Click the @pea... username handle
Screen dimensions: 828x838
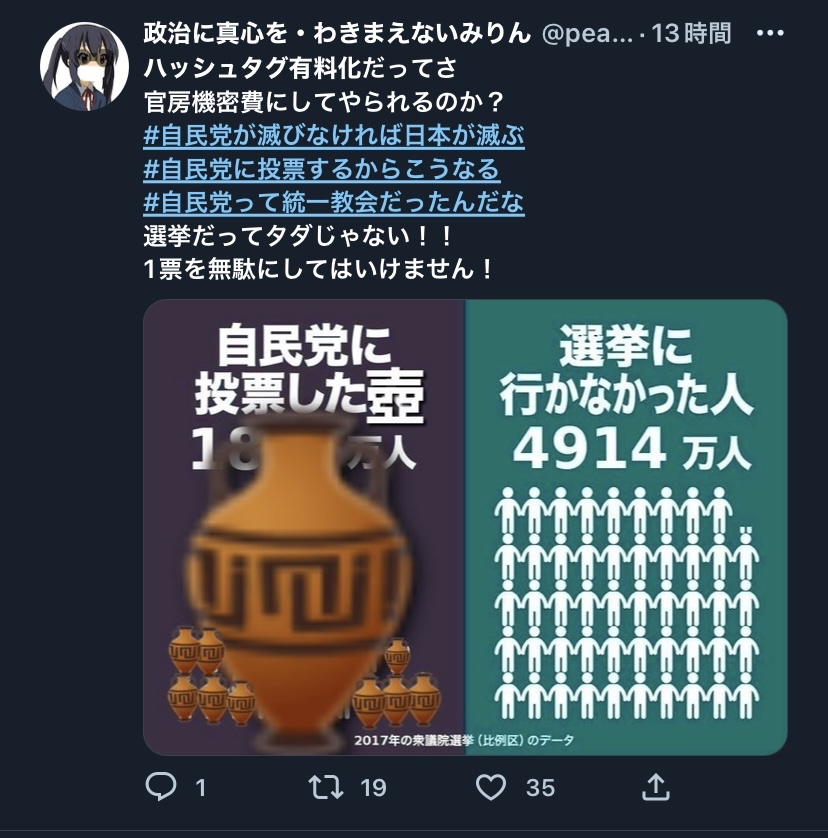[x=587, y=34]
